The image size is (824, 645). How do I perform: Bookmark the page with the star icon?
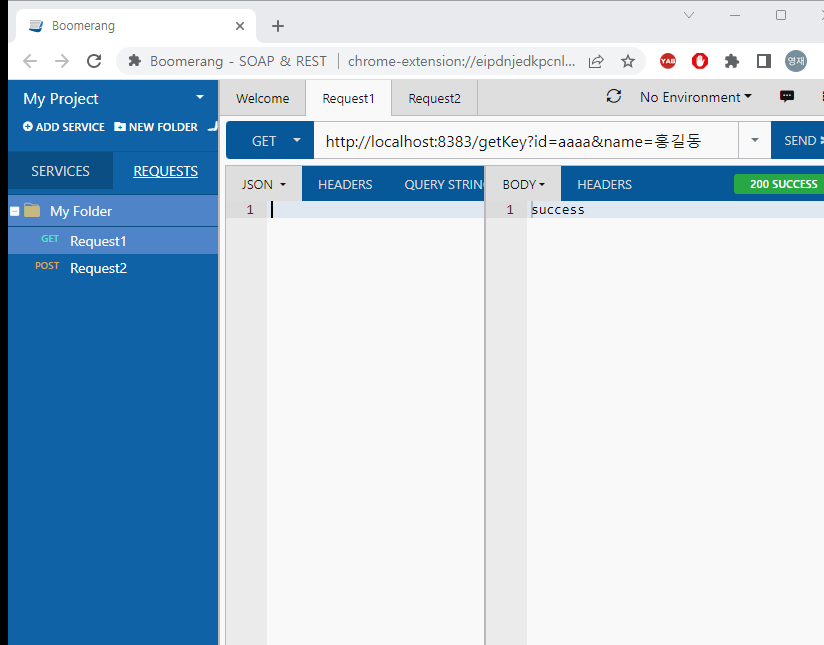pyautogui.click(x=627, y=62)
